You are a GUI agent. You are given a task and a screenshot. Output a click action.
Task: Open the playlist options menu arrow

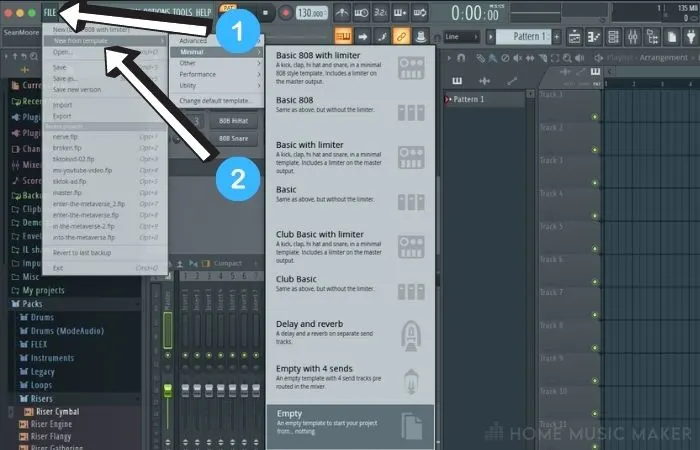[x=449, y=58]
